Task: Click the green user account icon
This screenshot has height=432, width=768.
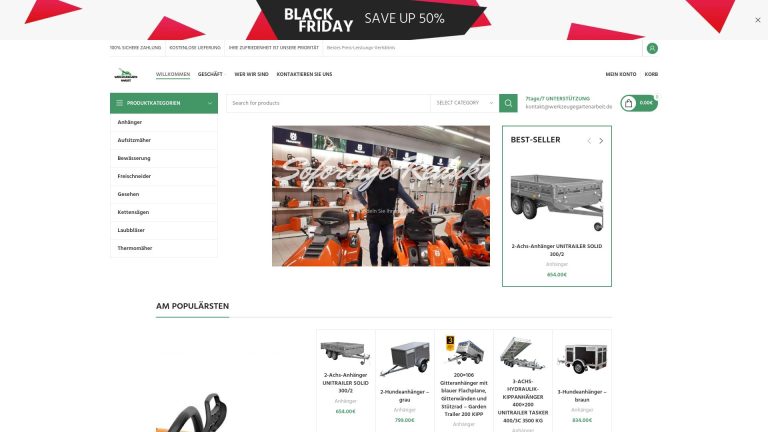Action: 652,48
